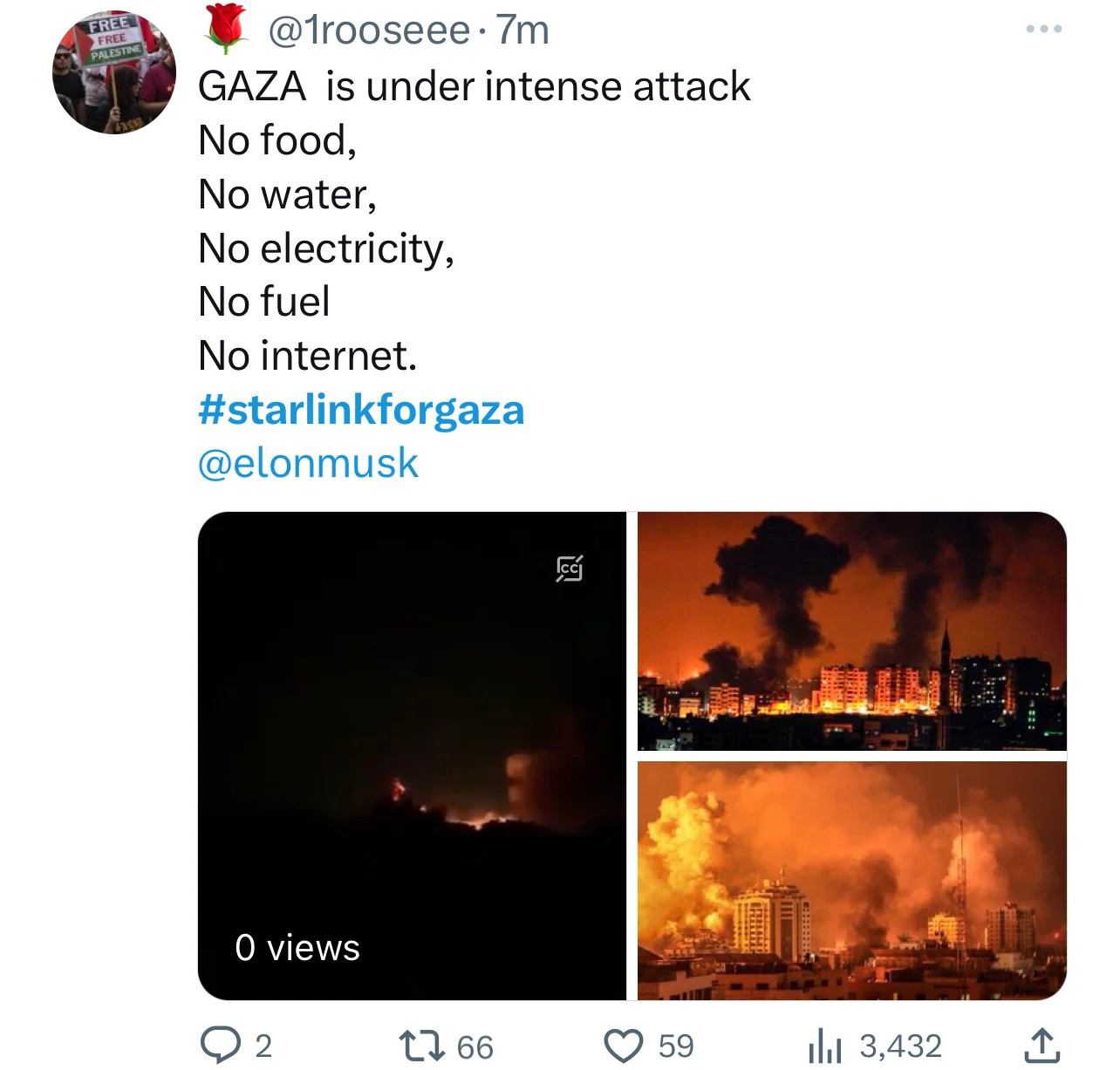
Task: Play the dark night video thumbnail
Action: (412, 755)
